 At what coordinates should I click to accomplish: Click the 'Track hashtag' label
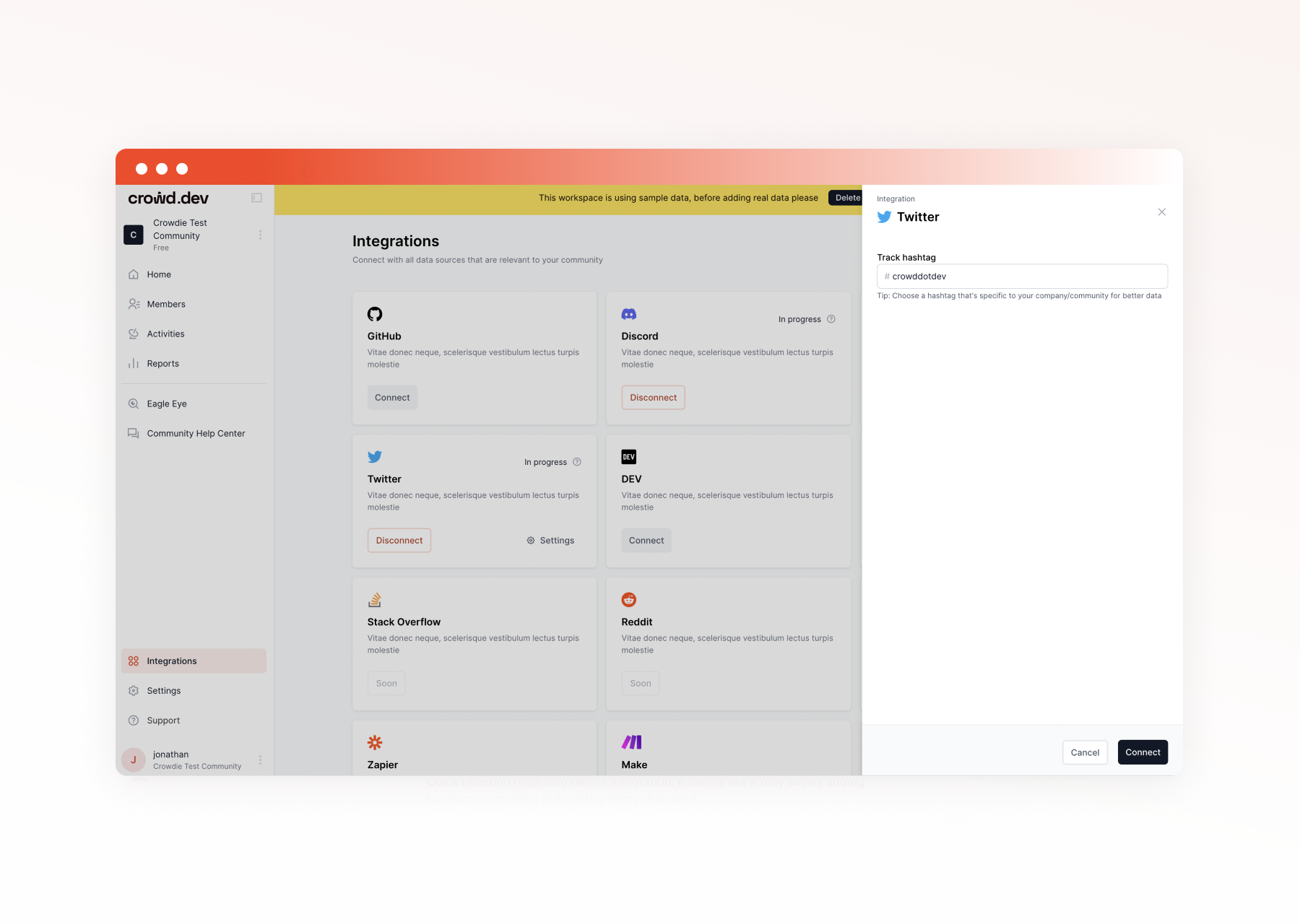coord(906,258)
